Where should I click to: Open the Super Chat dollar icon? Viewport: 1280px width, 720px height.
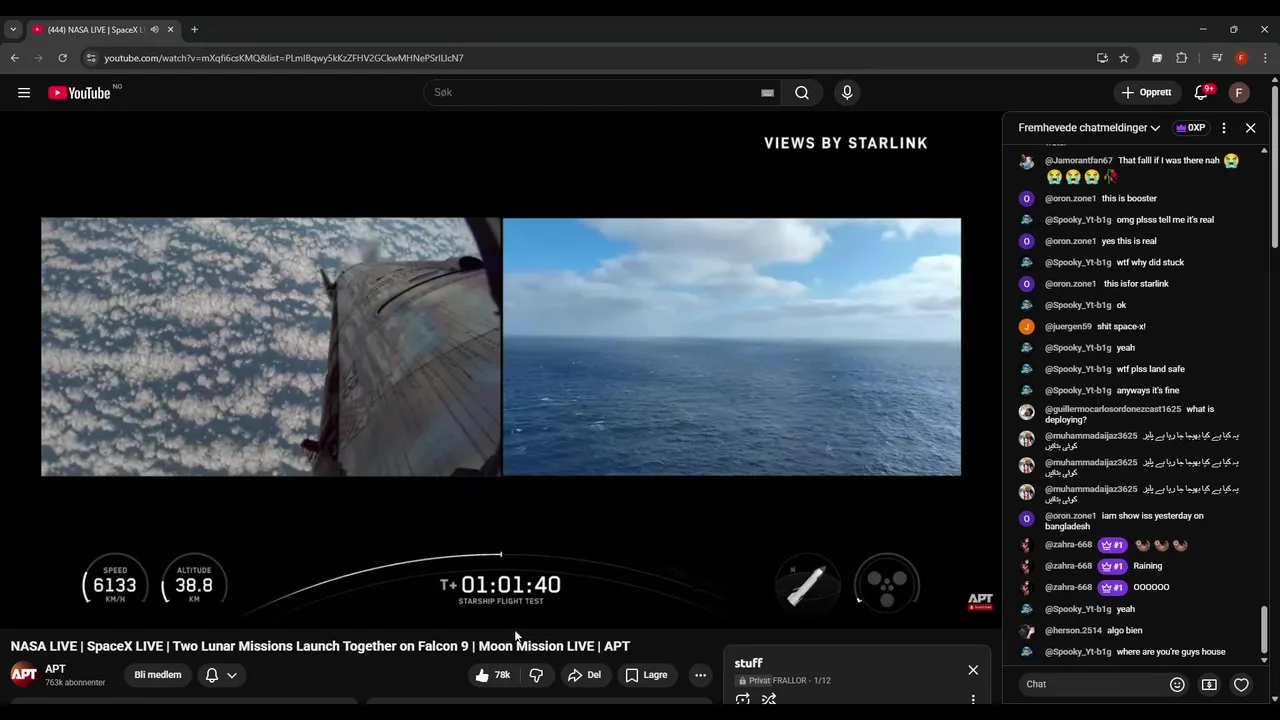(x=1209, y=684)
